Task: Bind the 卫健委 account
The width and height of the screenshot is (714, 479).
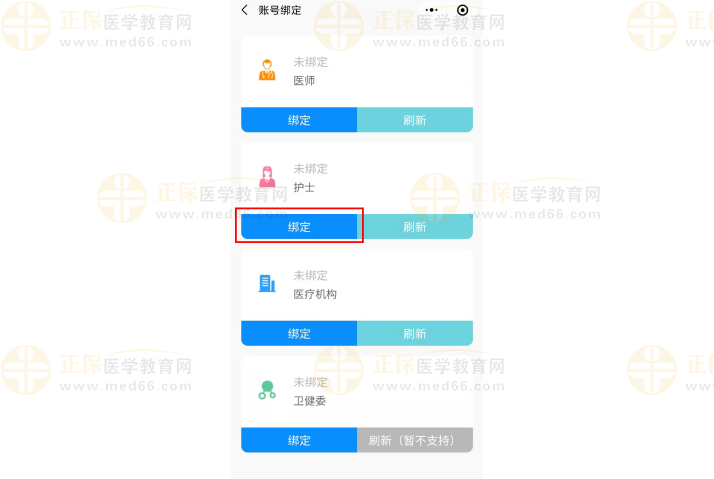Action: coord(299,440)
